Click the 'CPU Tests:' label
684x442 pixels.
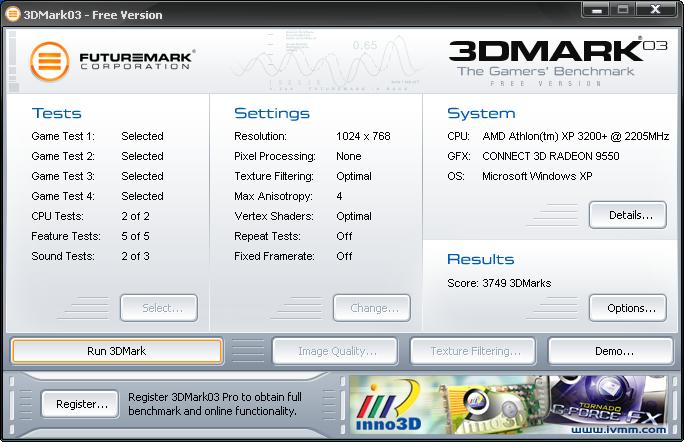point(57,216)
